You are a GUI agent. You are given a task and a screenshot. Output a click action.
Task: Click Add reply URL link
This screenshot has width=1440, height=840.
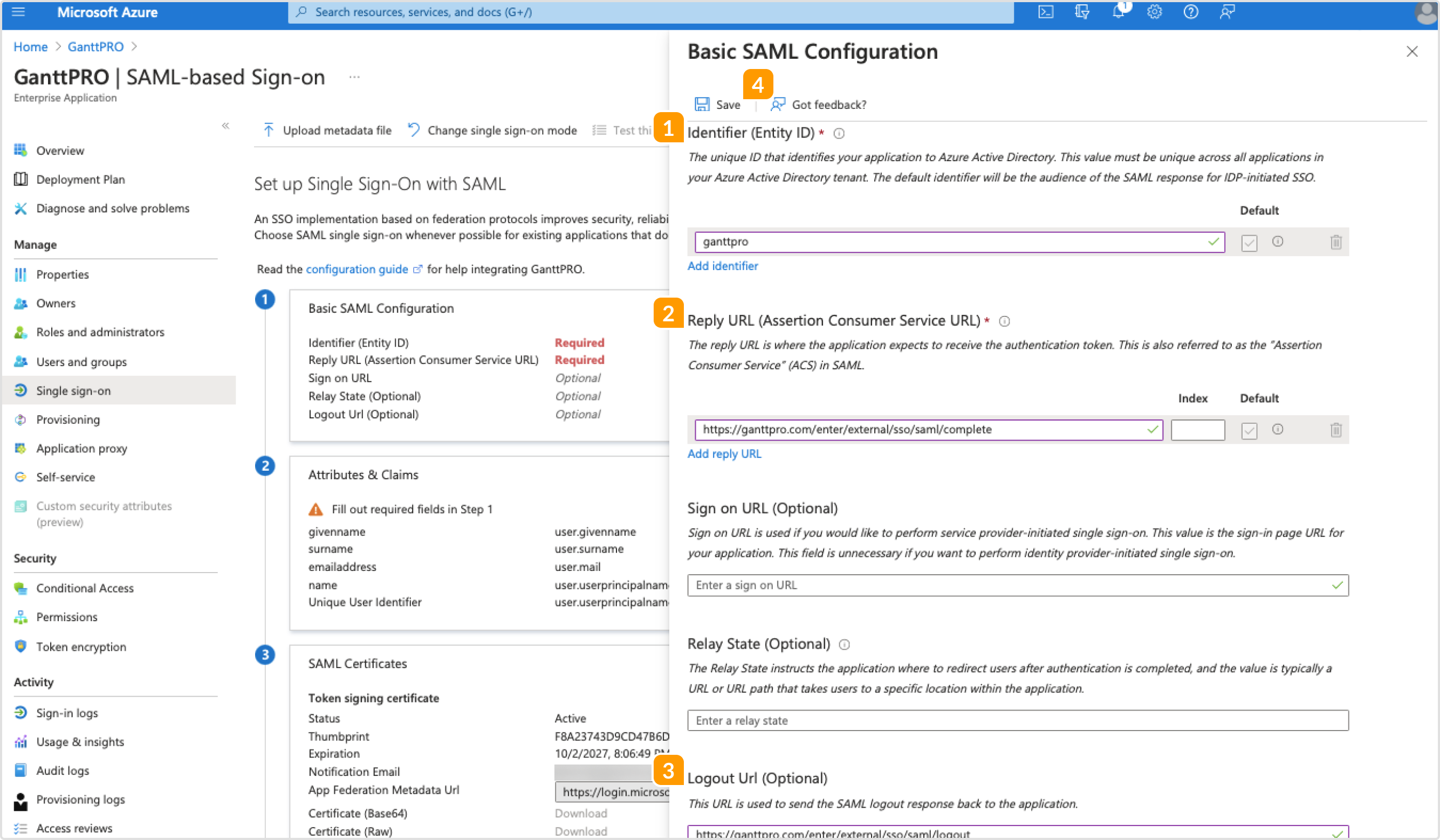coord(724,454)
